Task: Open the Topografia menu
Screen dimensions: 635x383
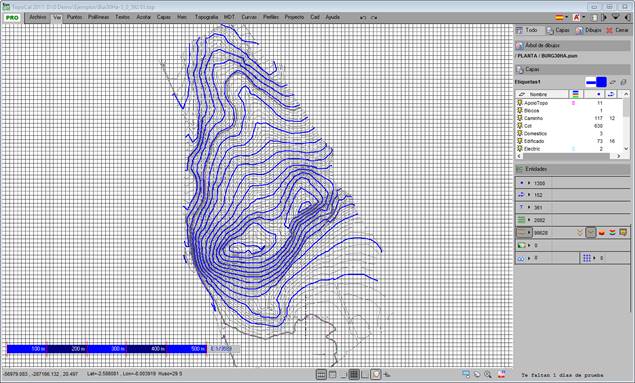Action: click(x=206, y=17)
